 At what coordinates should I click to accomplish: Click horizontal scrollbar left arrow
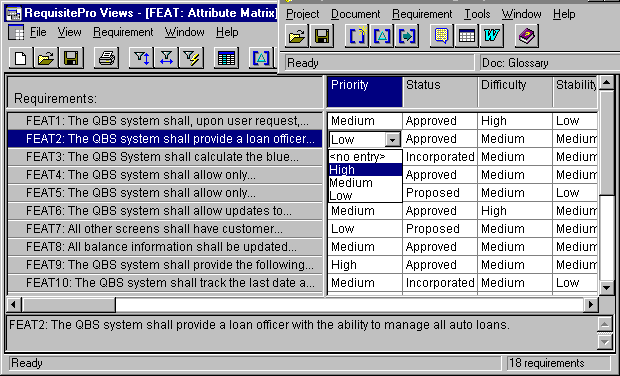pos(14,304)
